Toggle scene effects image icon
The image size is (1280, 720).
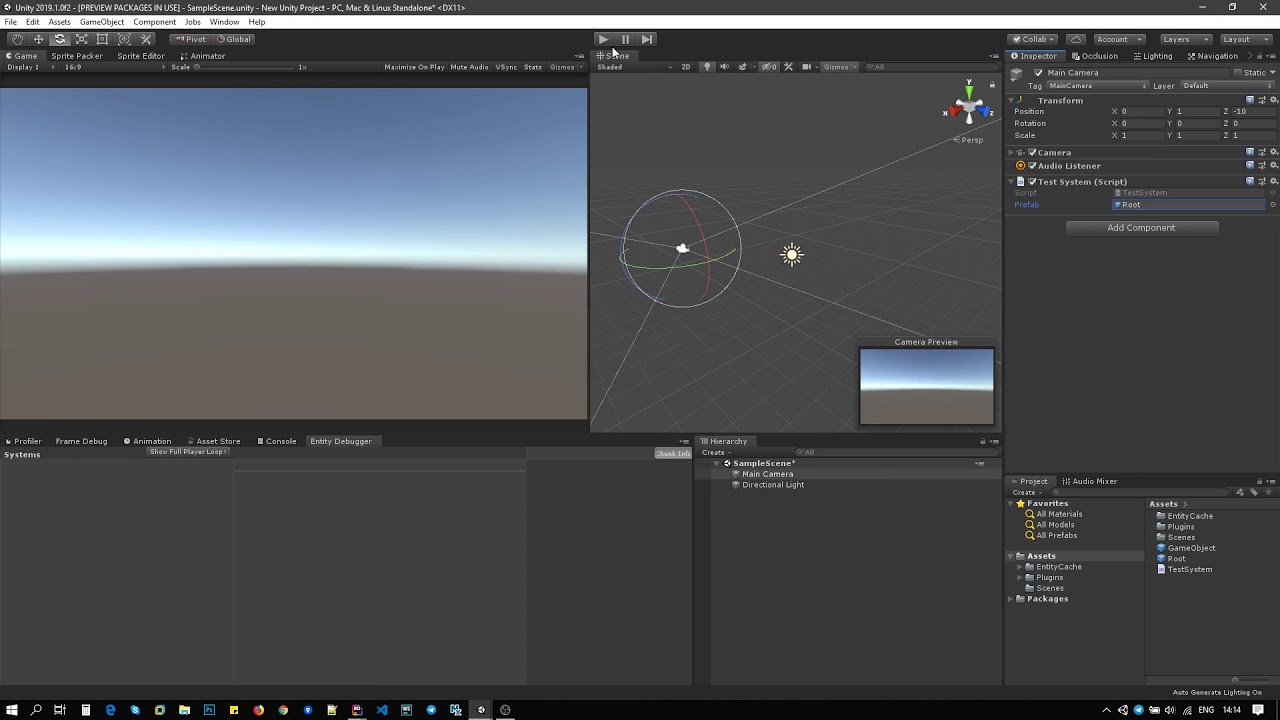(x=742, y=67)
